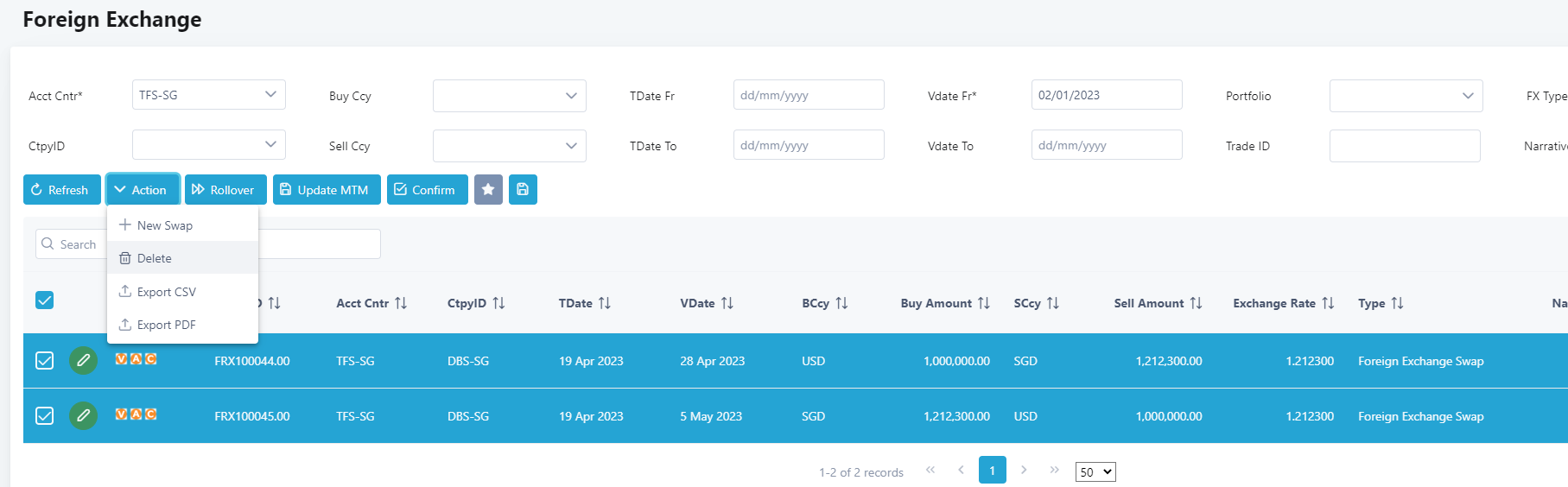Expand the Buy Ccy dropdown
Image resolution: width=1568 pixels, height=487 pixels.
point(509,96)
